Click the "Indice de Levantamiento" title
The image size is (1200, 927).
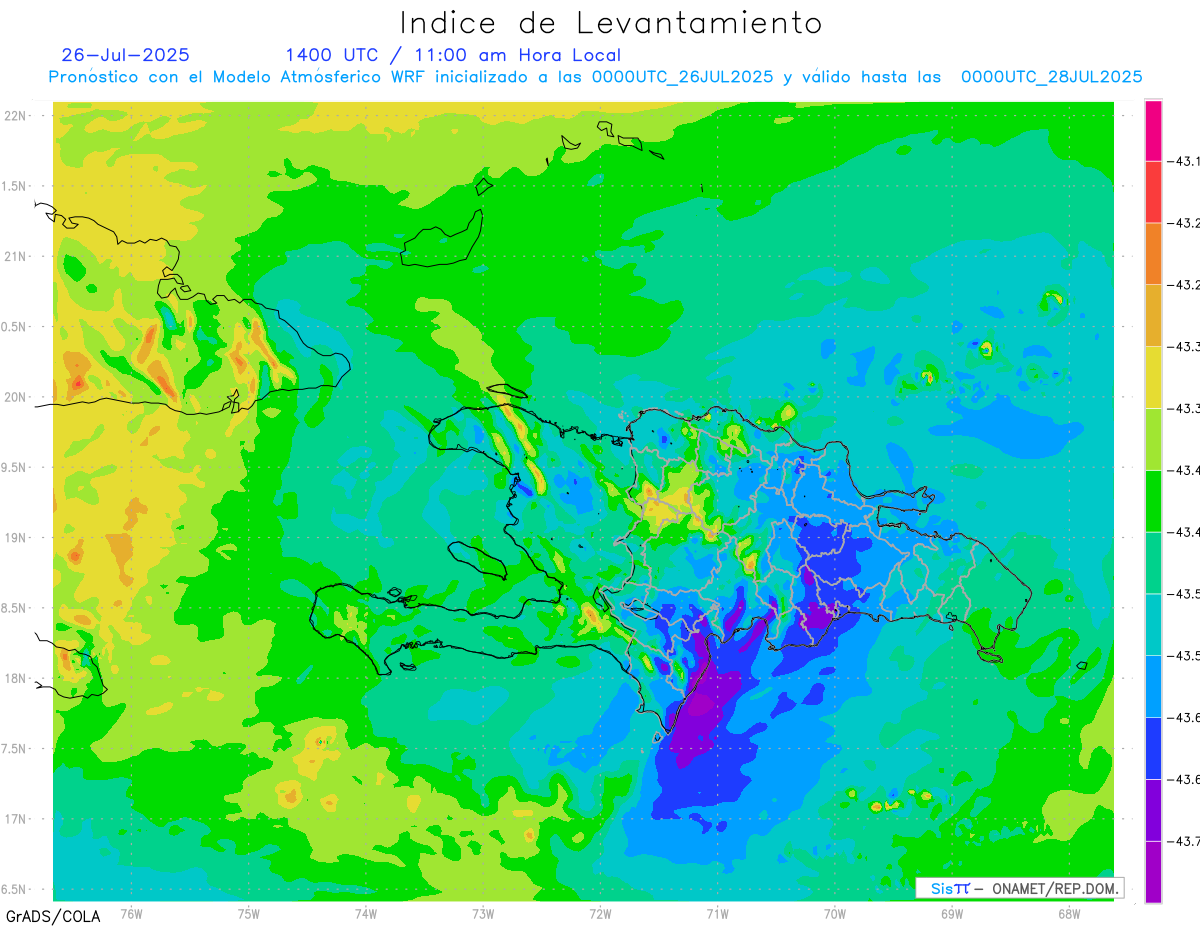611,22
